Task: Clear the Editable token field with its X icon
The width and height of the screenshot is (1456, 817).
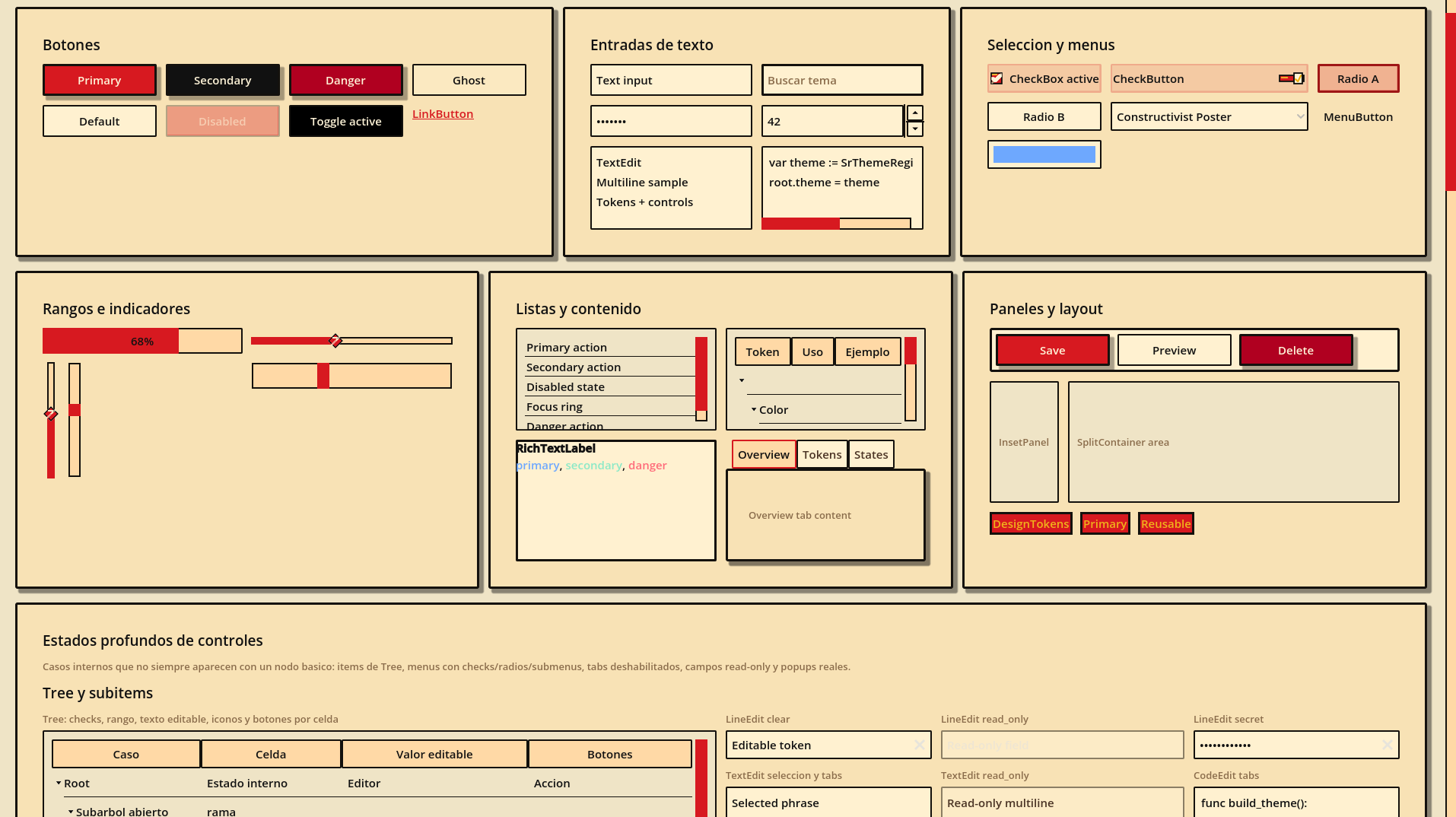Action: pos(919,745)
